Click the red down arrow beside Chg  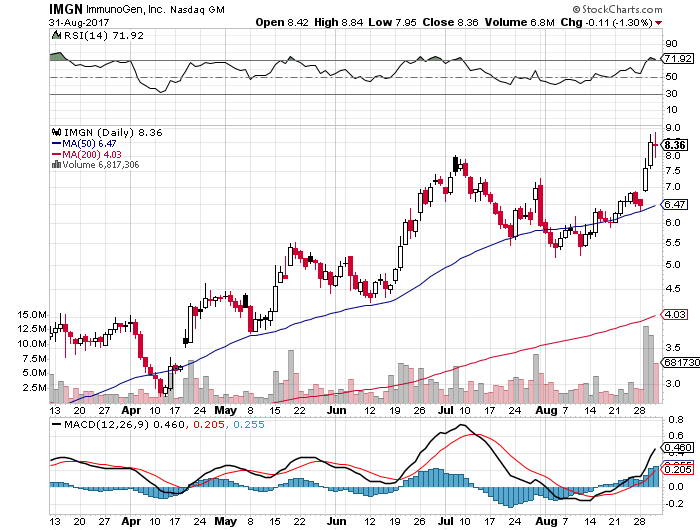click(688, 21)
